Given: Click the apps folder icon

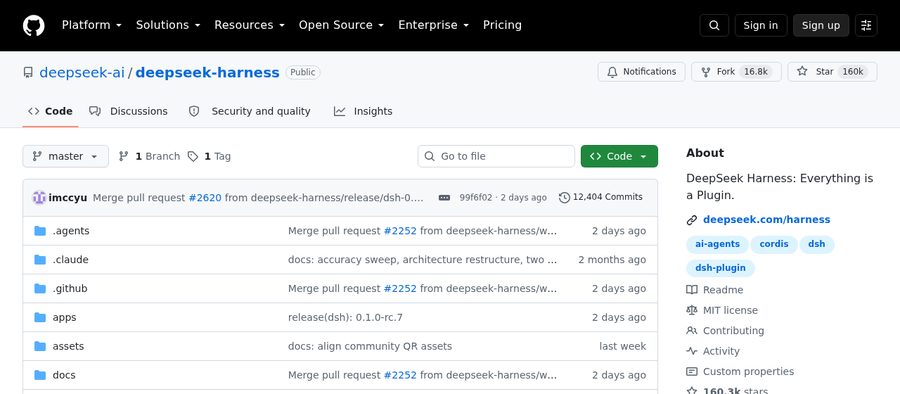Looking at the screenshot, I should pos(40,317).
